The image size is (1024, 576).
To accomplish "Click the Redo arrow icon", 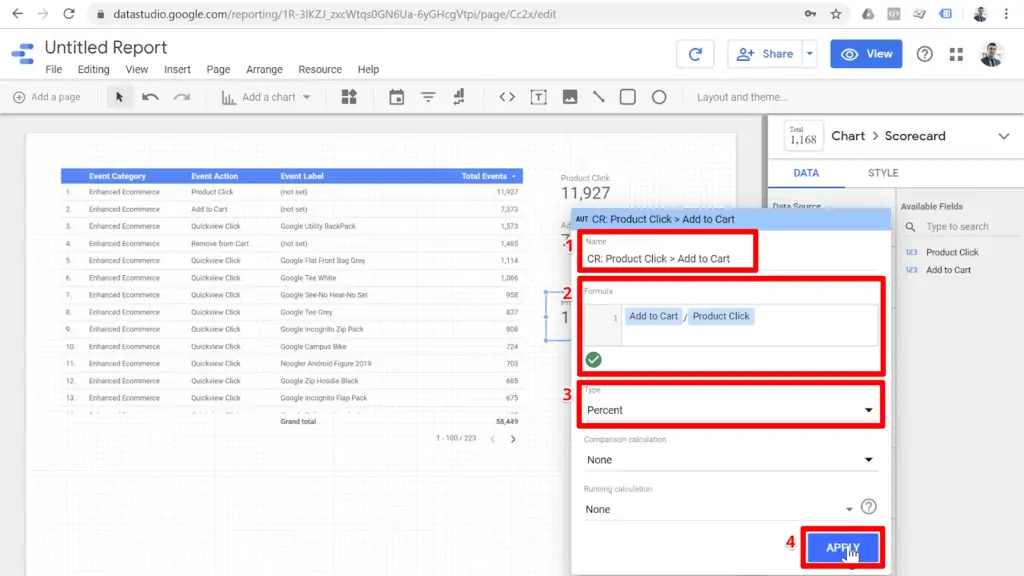I will point(180,97).
